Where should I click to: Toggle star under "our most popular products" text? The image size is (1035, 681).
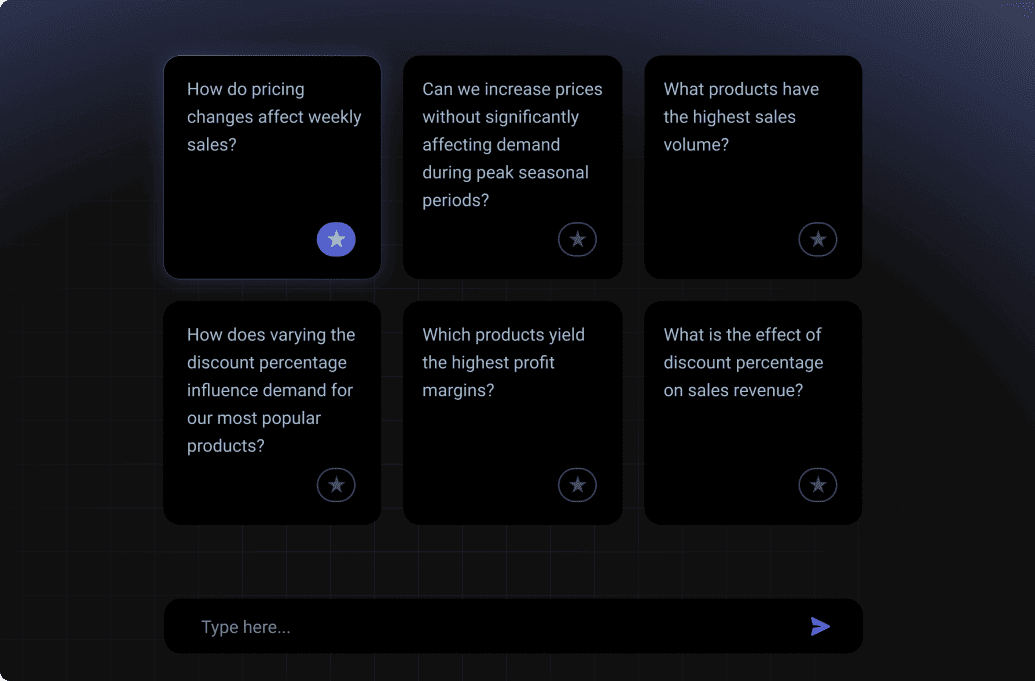tap(336, 485)
